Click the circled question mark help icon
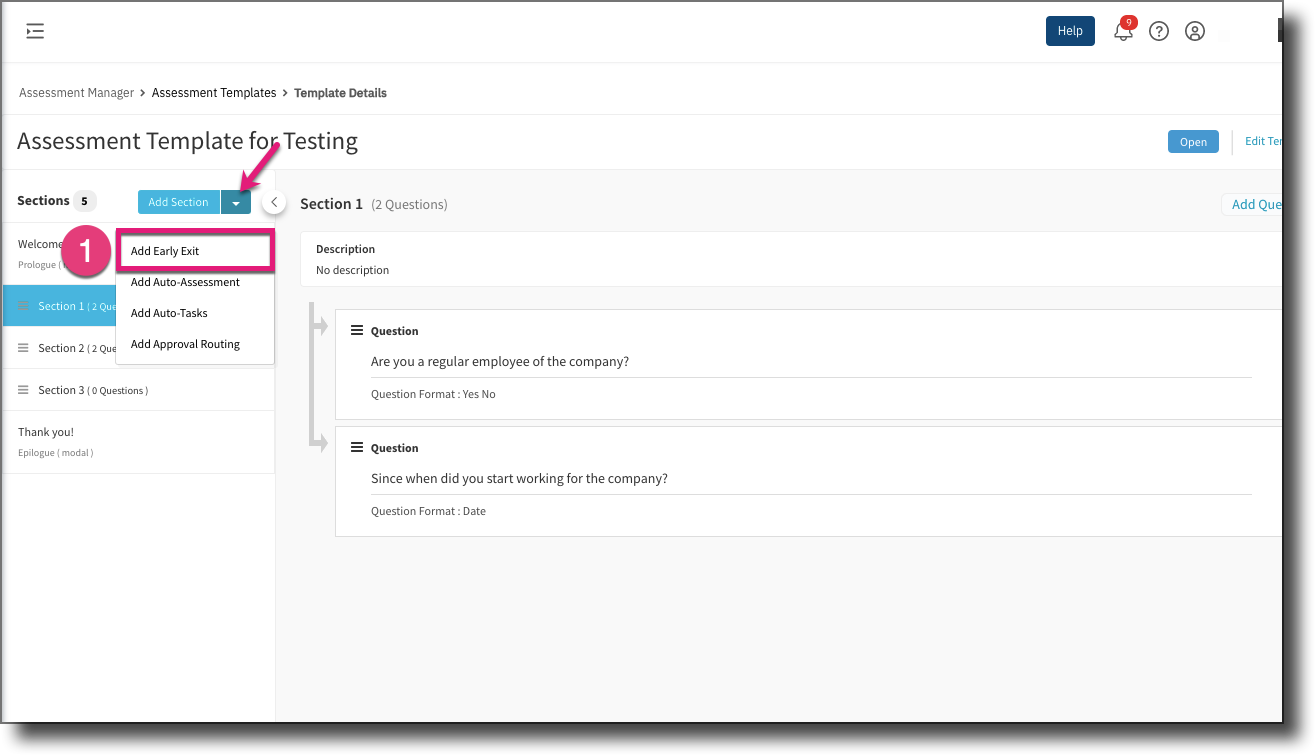Image resolution: width=1316 pixels, height=756 pixels. (1159, 31)
